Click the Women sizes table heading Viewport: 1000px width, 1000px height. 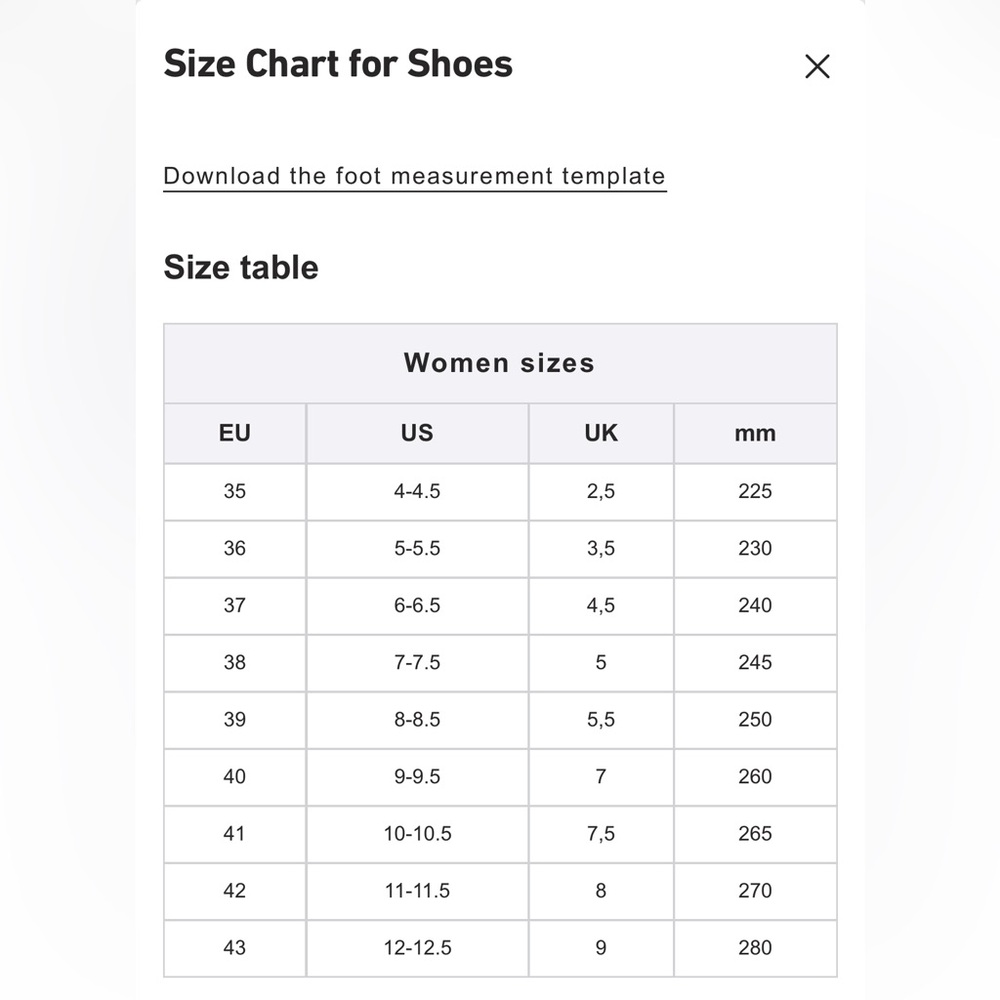(x=500, y=364)
